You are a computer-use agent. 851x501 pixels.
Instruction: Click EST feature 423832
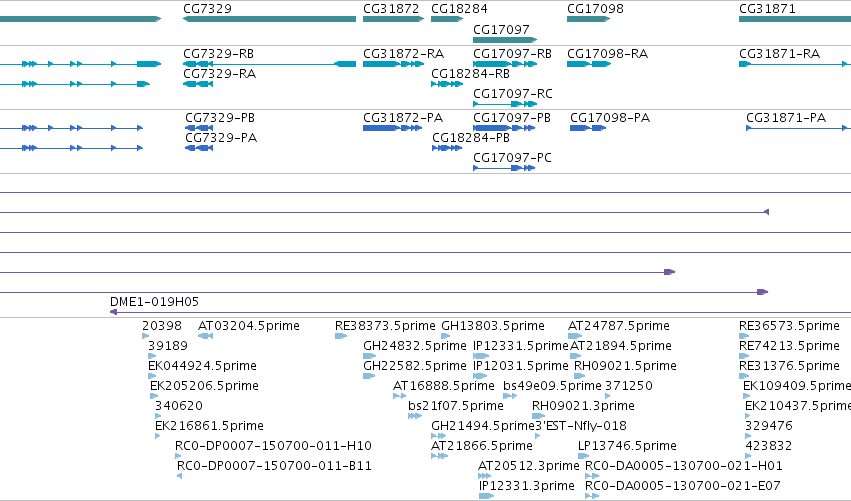coord(748,456)
